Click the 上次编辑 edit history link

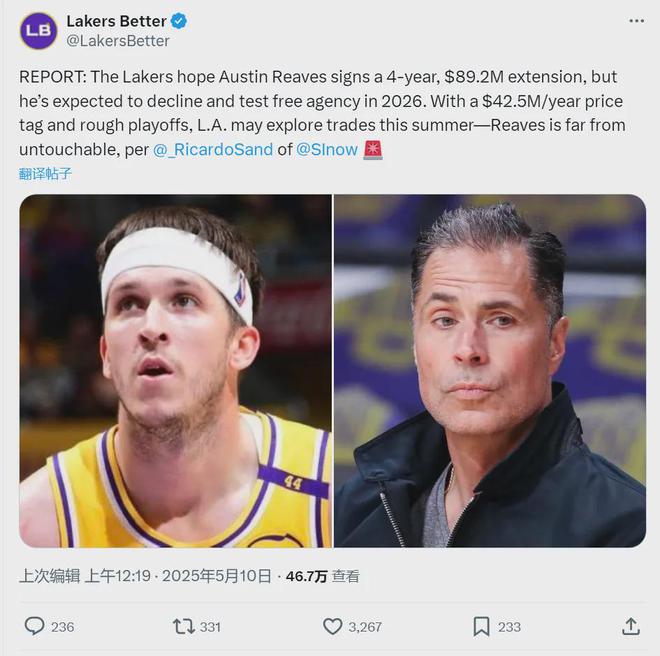47,576
